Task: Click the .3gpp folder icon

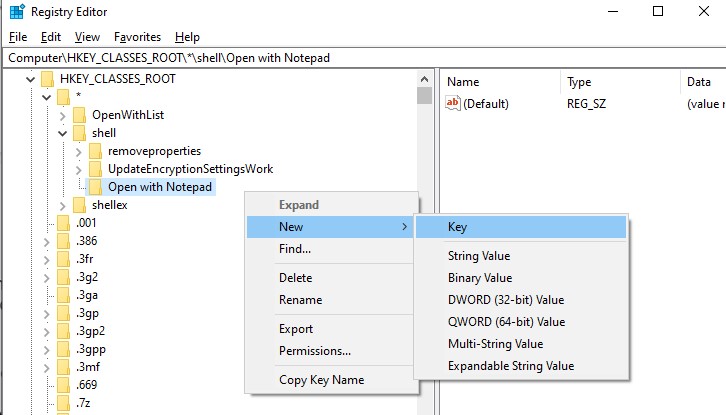Action: [64, 349]
